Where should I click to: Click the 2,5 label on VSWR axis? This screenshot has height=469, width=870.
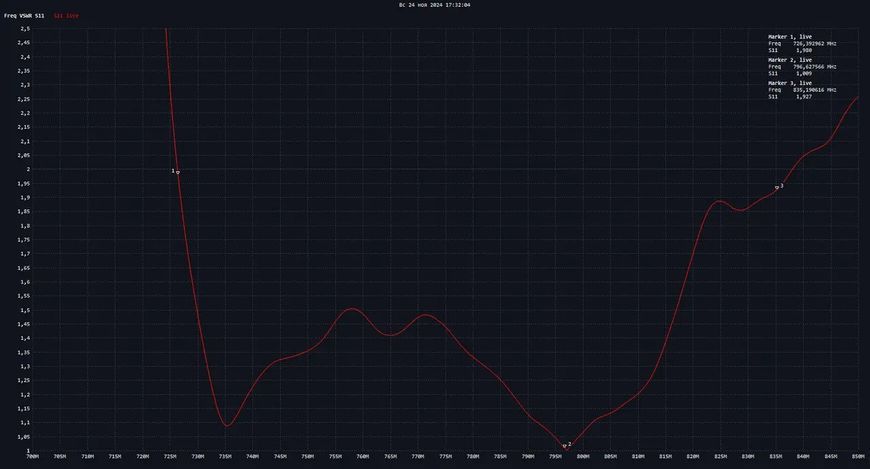24,28
